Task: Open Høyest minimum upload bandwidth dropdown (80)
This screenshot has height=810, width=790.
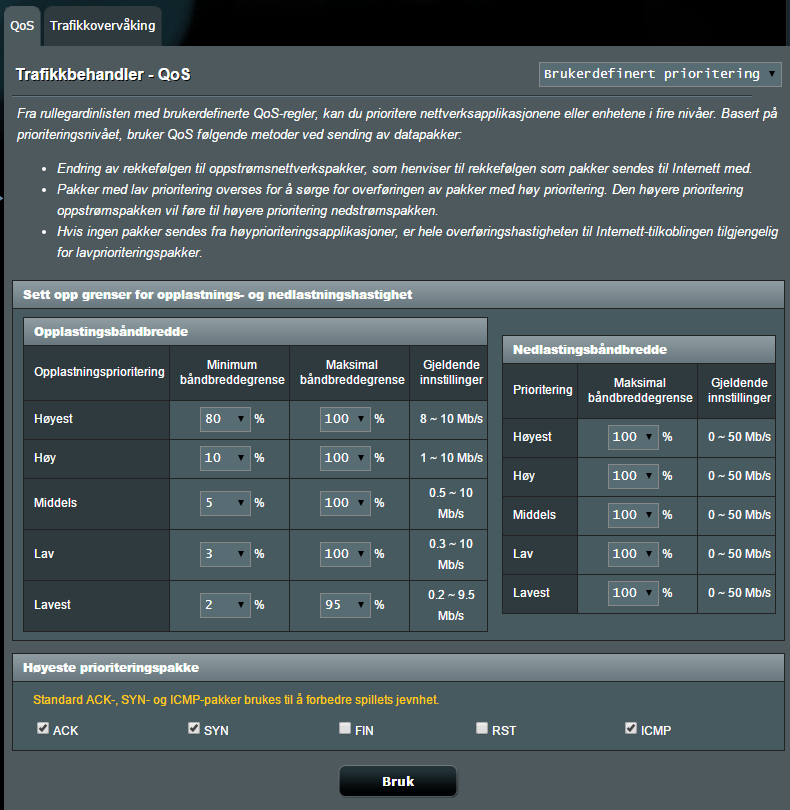Action: pyautogui.click(x=225, y=419)
